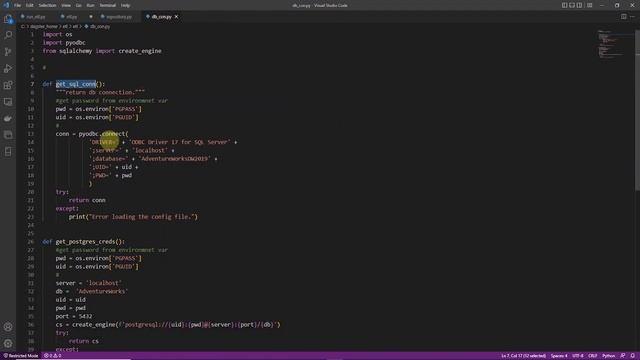Click the unsaved dot on etl.py tab

pos(91,17)
